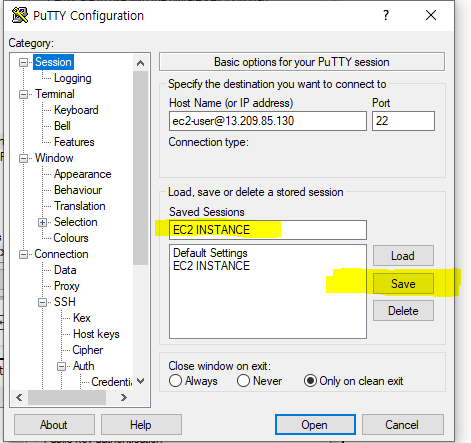Click the Host Name input field
This screenshot has width=471, height=443.
pos(268,121)
